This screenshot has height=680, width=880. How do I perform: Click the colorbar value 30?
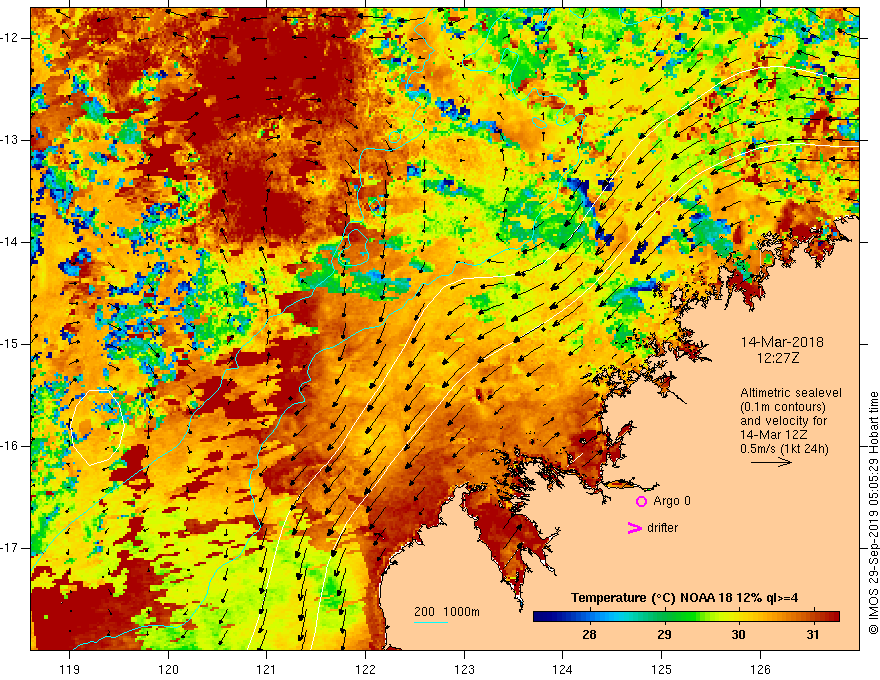pos(739,635)
